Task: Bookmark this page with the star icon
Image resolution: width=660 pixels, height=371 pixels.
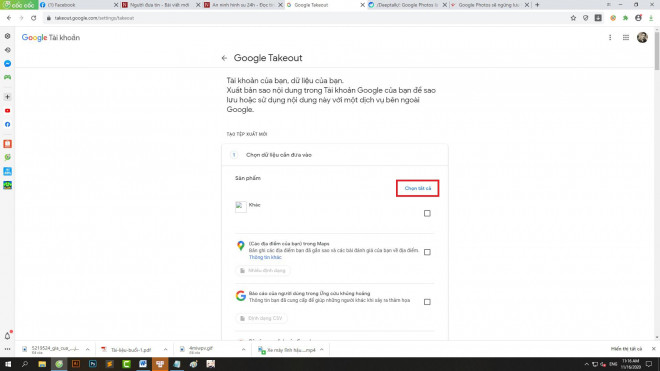Action: [573, 18]
